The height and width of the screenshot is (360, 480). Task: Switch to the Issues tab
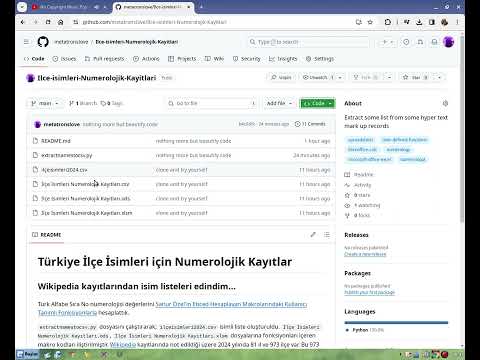(64, 59)
